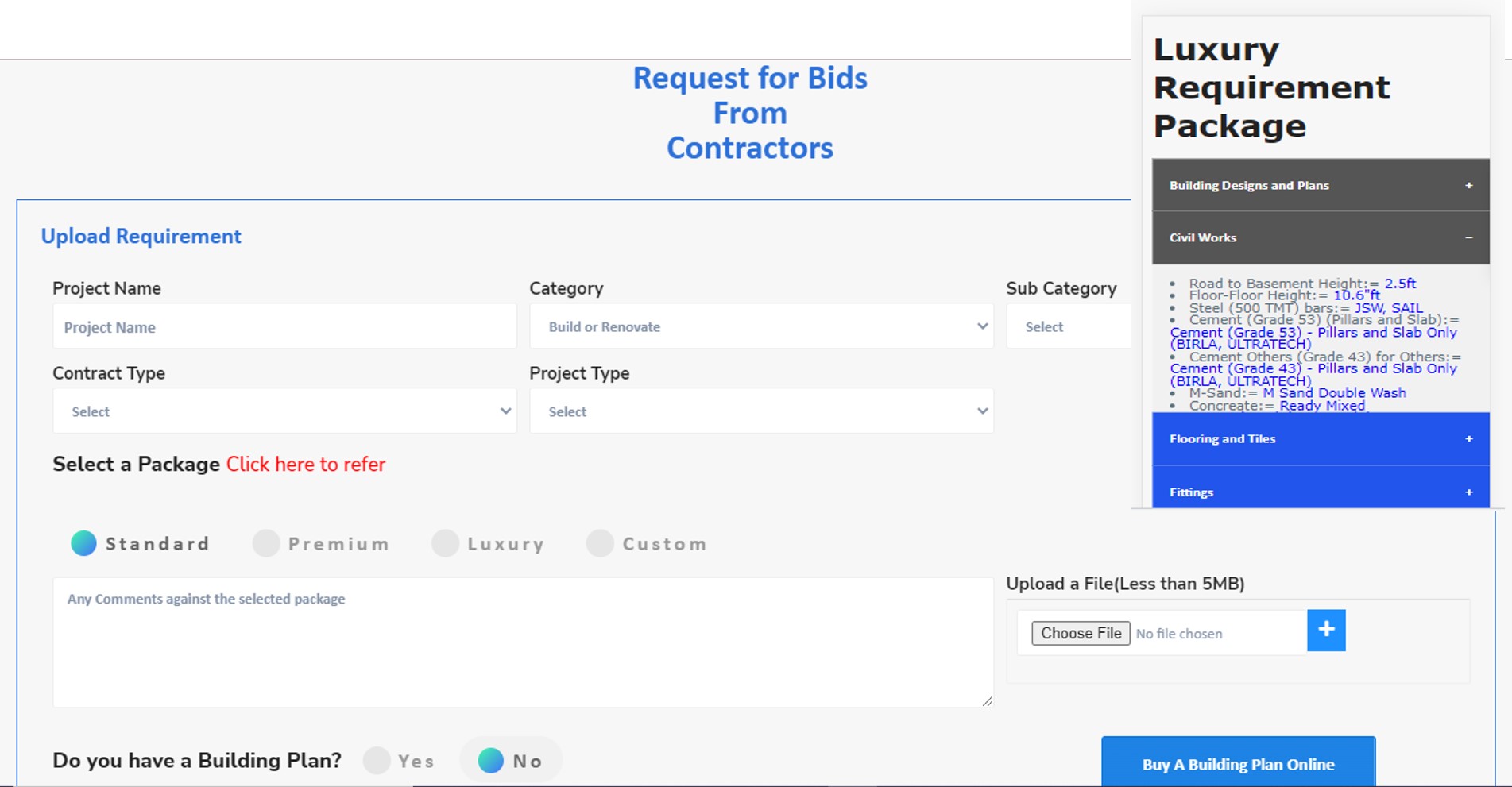This screenshot has width=1512, height=787.
Task: Open the Sub Category select dropdown
Action: 1069,326
